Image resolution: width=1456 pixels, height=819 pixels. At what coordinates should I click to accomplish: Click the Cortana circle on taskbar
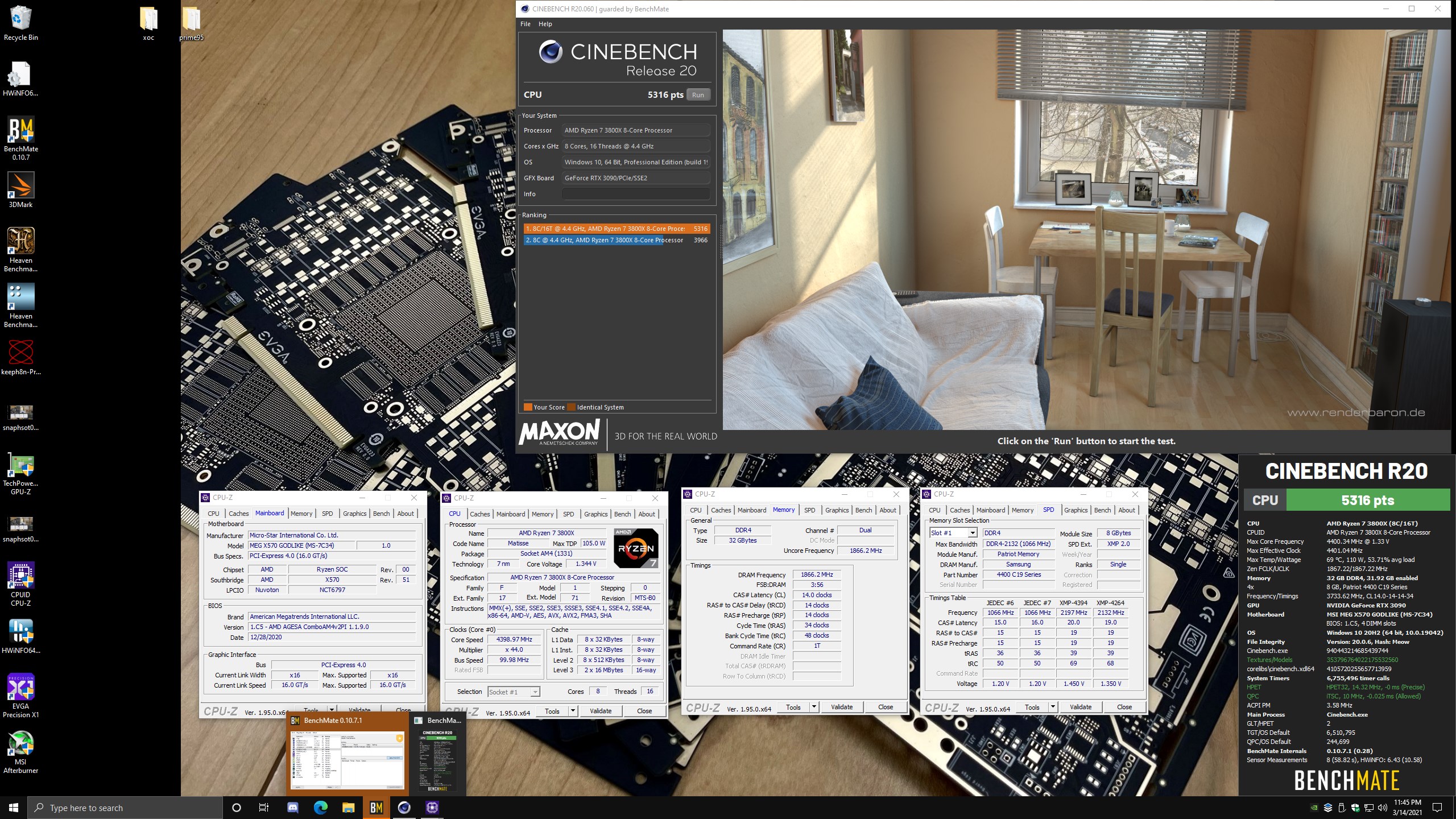tap(237, 808)
